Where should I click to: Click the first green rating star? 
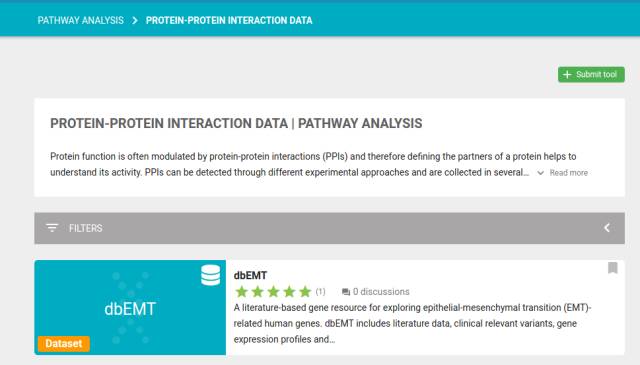pyautogui.click(x=242, y=292)
